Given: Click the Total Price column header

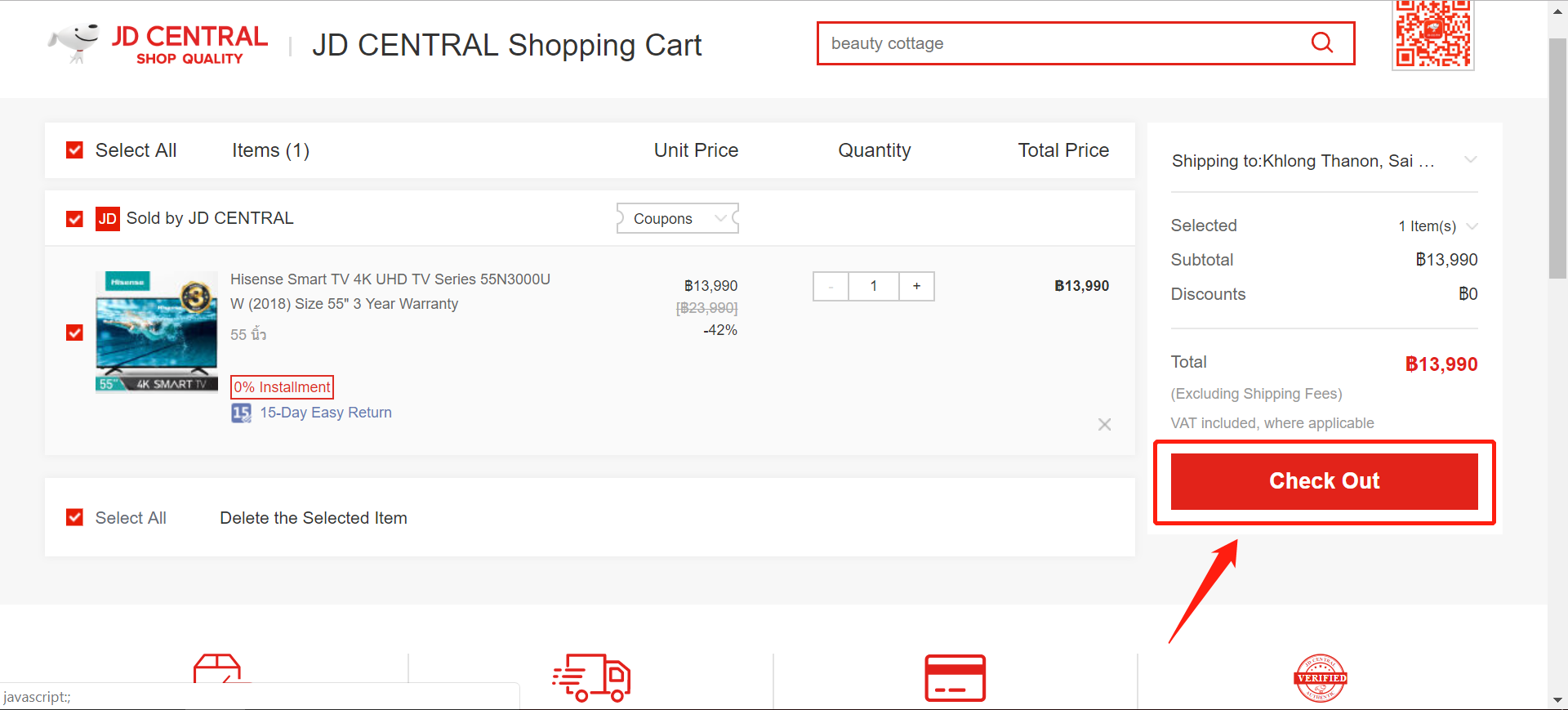Looking at the screenshot, I should [x=1063, y=150].
